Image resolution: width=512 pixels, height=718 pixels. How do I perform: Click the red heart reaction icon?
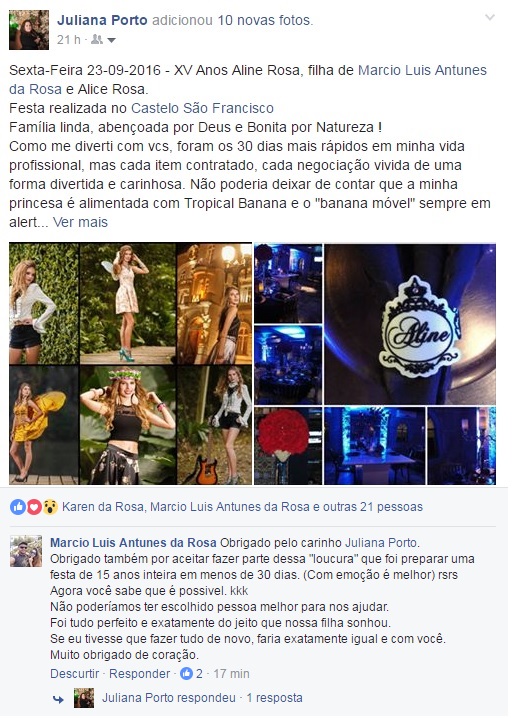tap(34, 507)
